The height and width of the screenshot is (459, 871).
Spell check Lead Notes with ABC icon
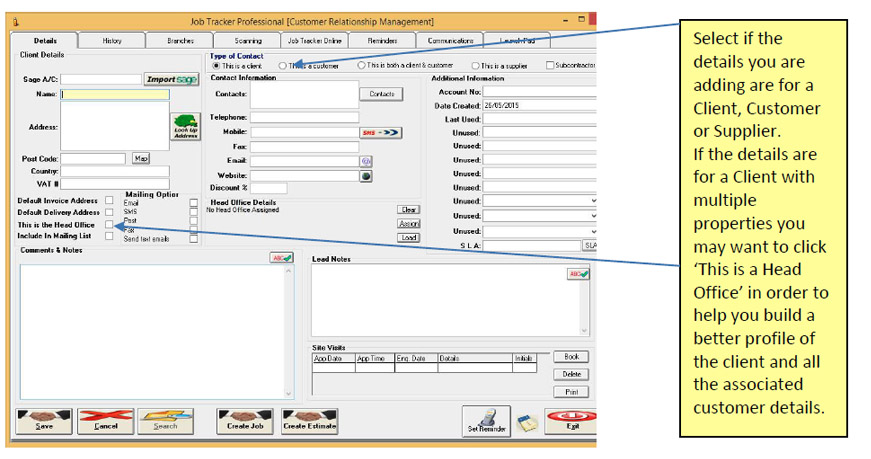coord(578,274)
